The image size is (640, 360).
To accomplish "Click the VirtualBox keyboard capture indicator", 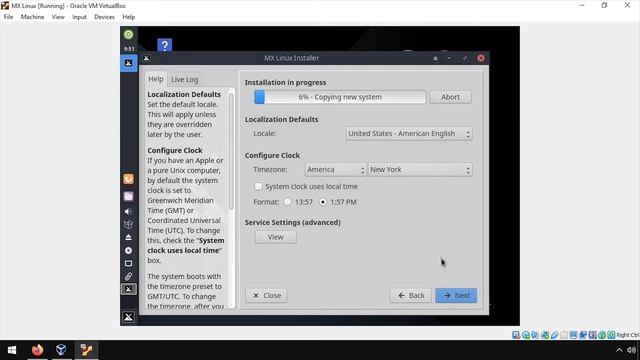I will pos(611,335).
